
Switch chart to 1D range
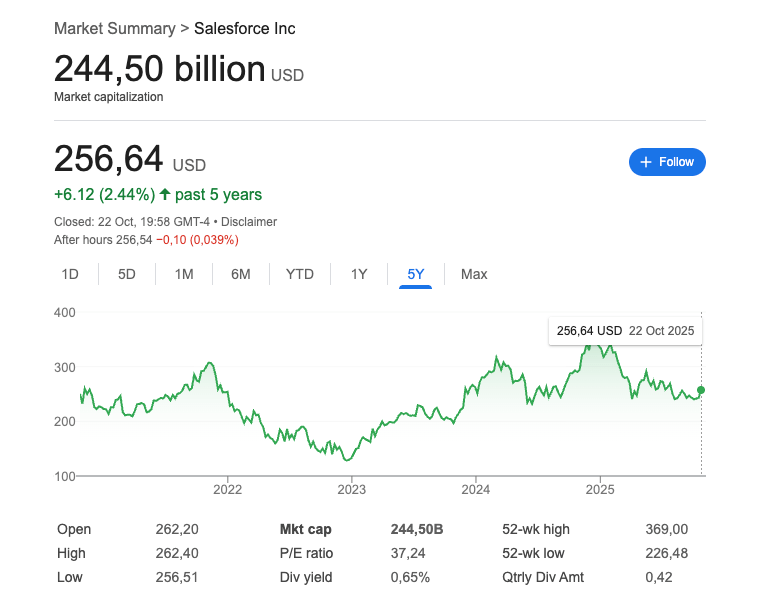(70, 274)
